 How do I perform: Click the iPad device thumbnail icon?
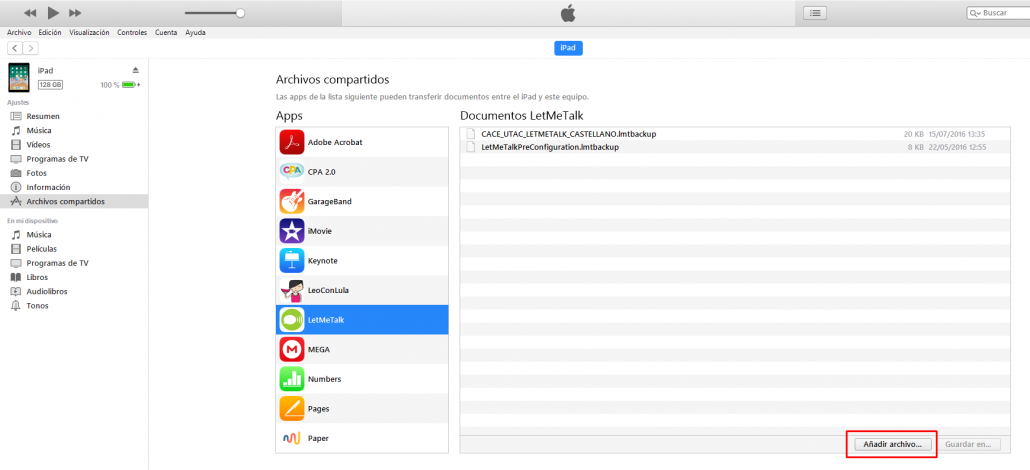tap(19, 78)
